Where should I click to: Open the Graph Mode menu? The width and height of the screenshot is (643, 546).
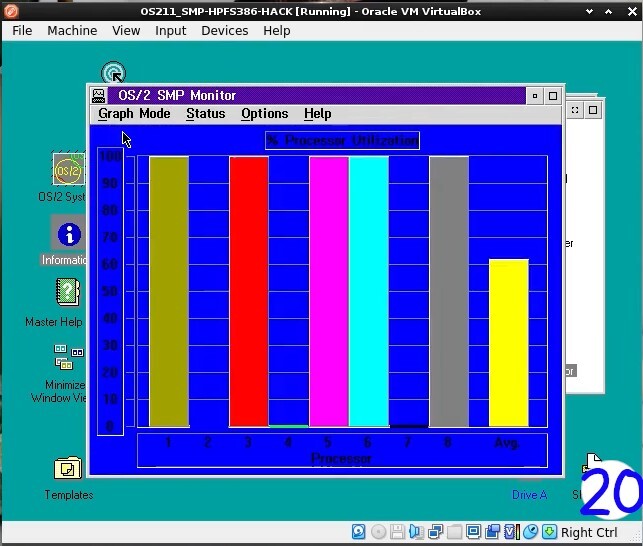pos(134,114)
